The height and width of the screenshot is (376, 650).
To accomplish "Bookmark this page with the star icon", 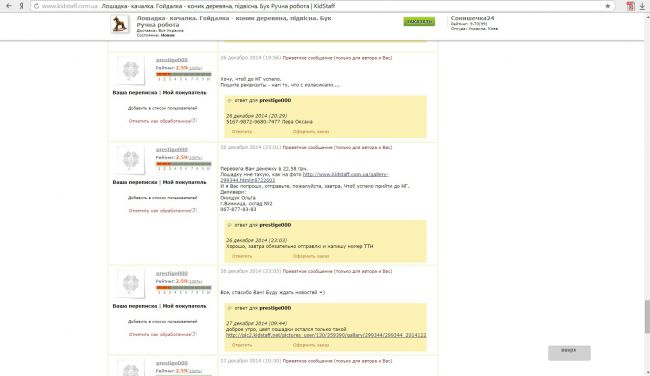I will click(607, 6).
